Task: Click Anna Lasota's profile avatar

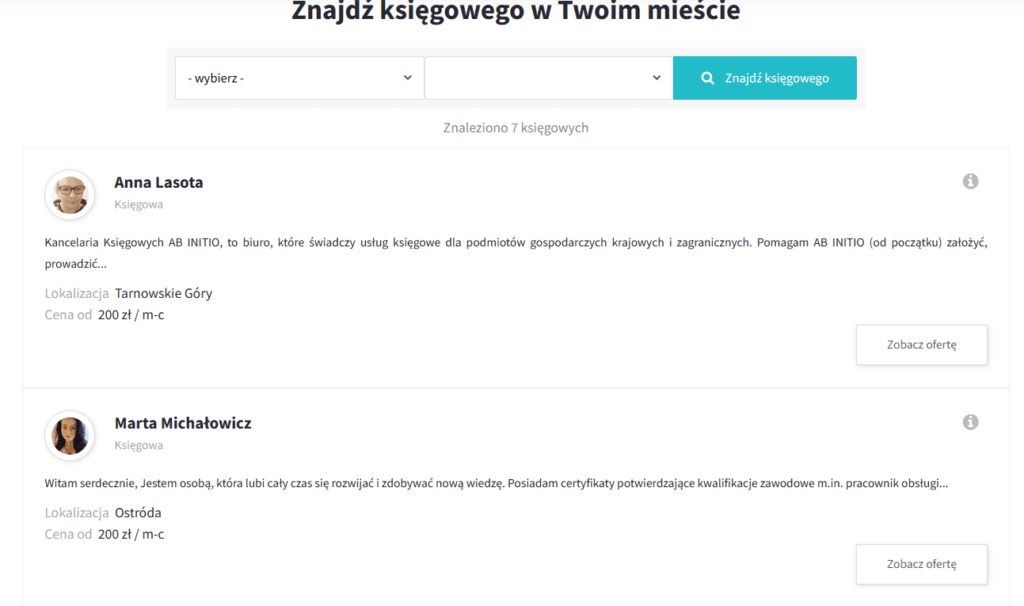Action: coord(70,194)
